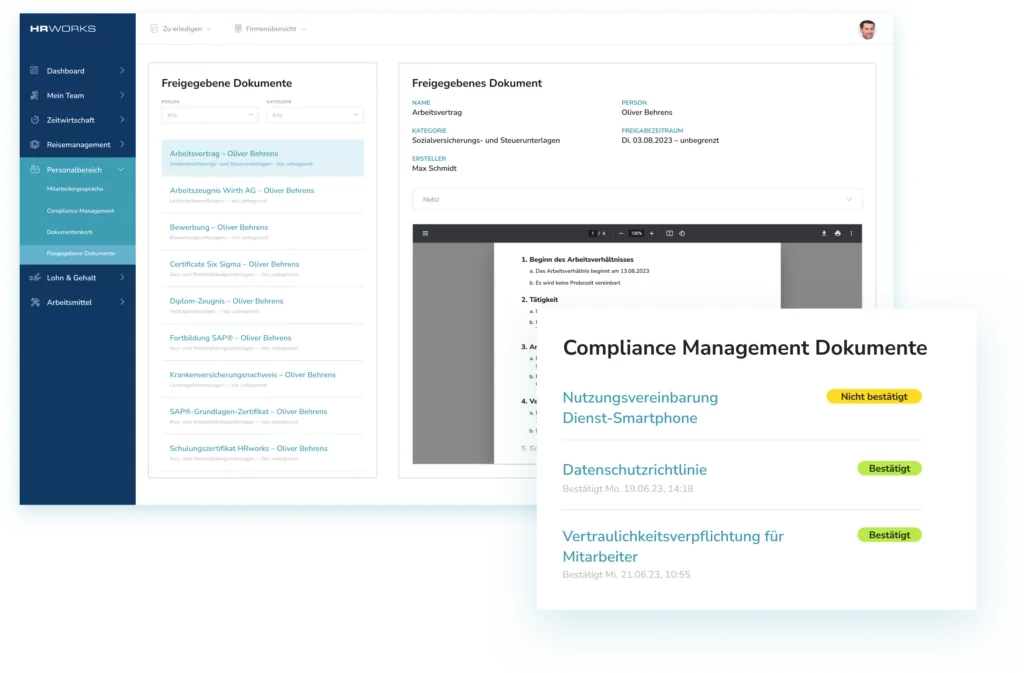Expand Zeitwirtschaft in the sidebar
Viewport: 1024px width, 673px height.
pos(77,120)
